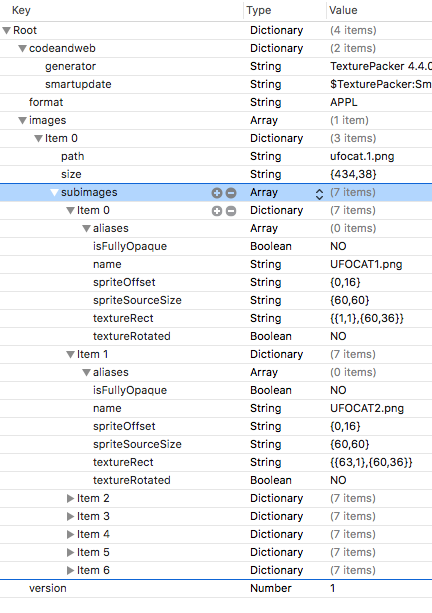Click the ufocat.1.png path value
The width and height of the screenshot is (432, 613).
tap(362, 156)
